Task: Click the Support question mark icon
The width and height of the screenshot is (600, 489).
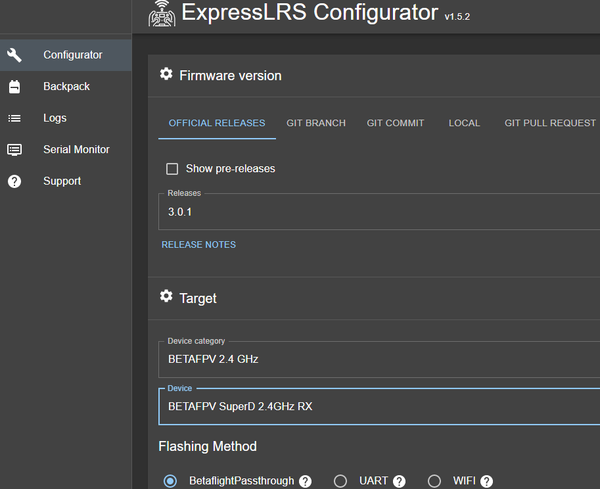Action: coord(15,181)
